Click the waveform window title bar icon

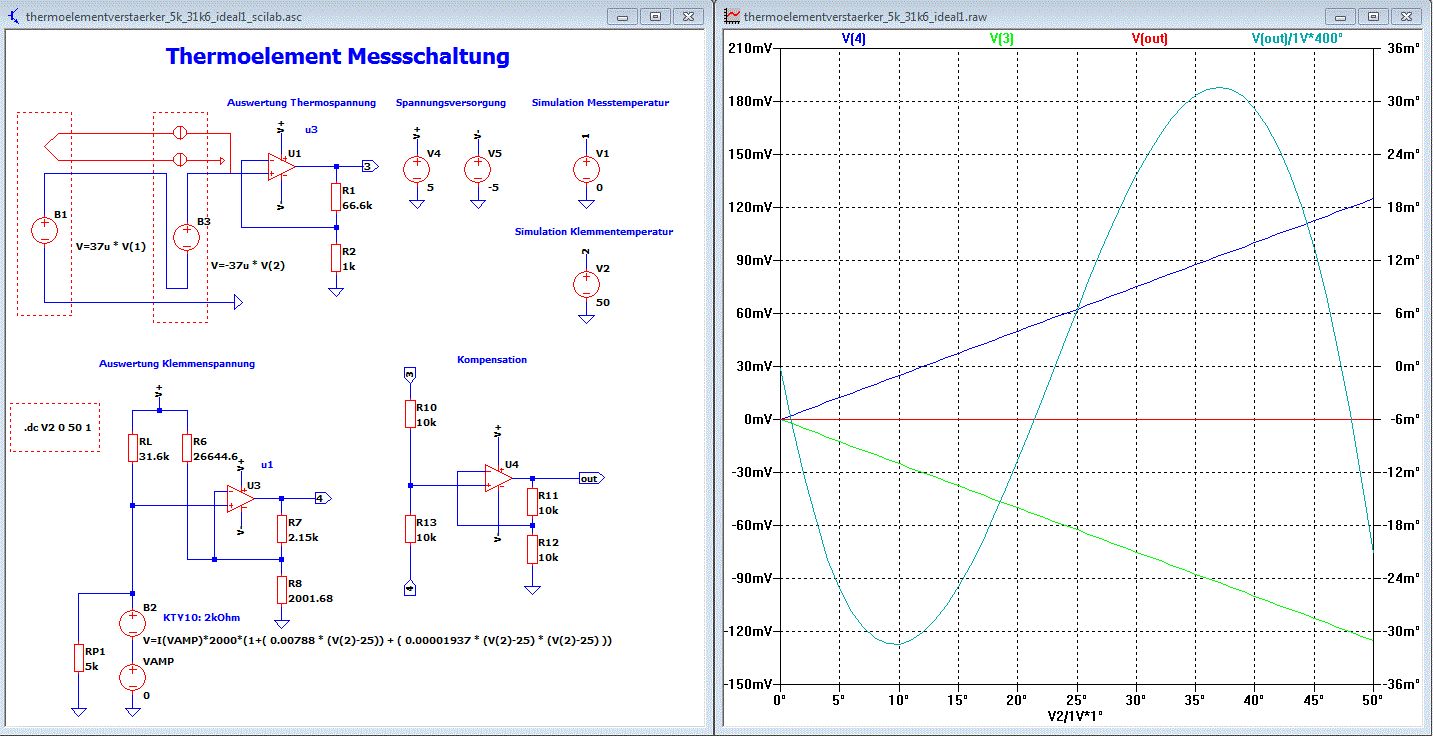click(732, 17)
